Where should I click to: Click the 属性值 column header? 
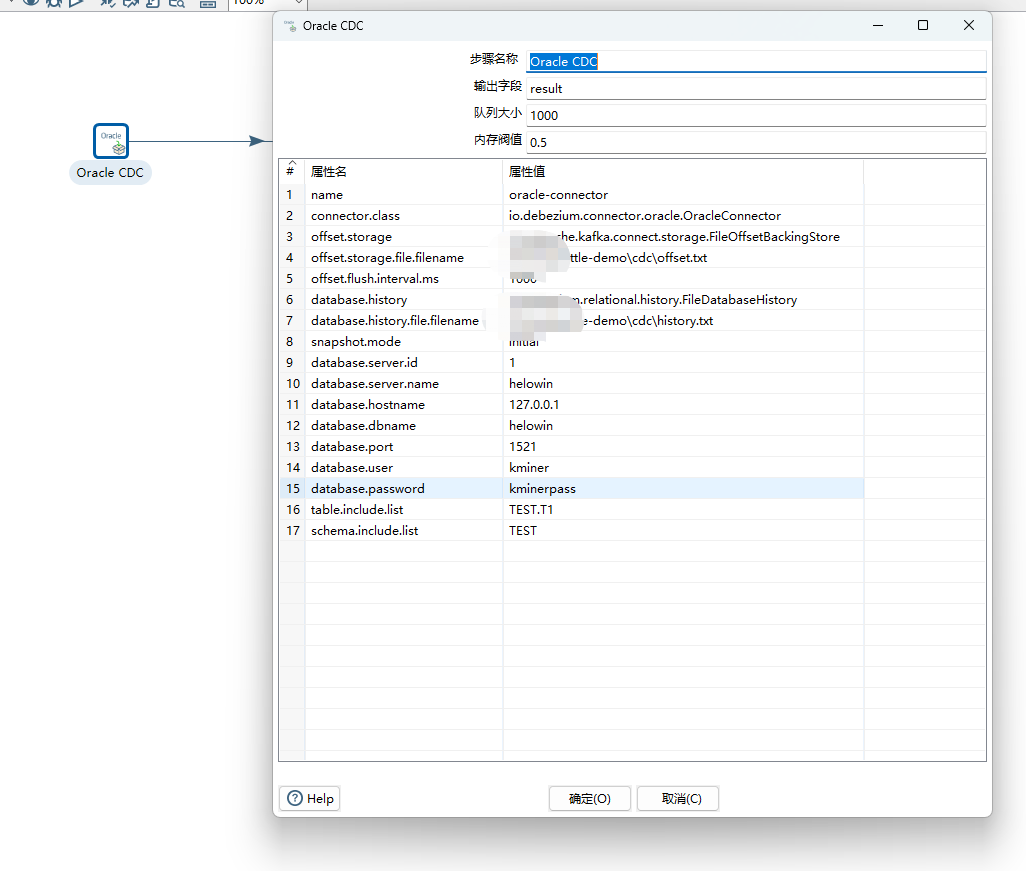coord(683,171)
